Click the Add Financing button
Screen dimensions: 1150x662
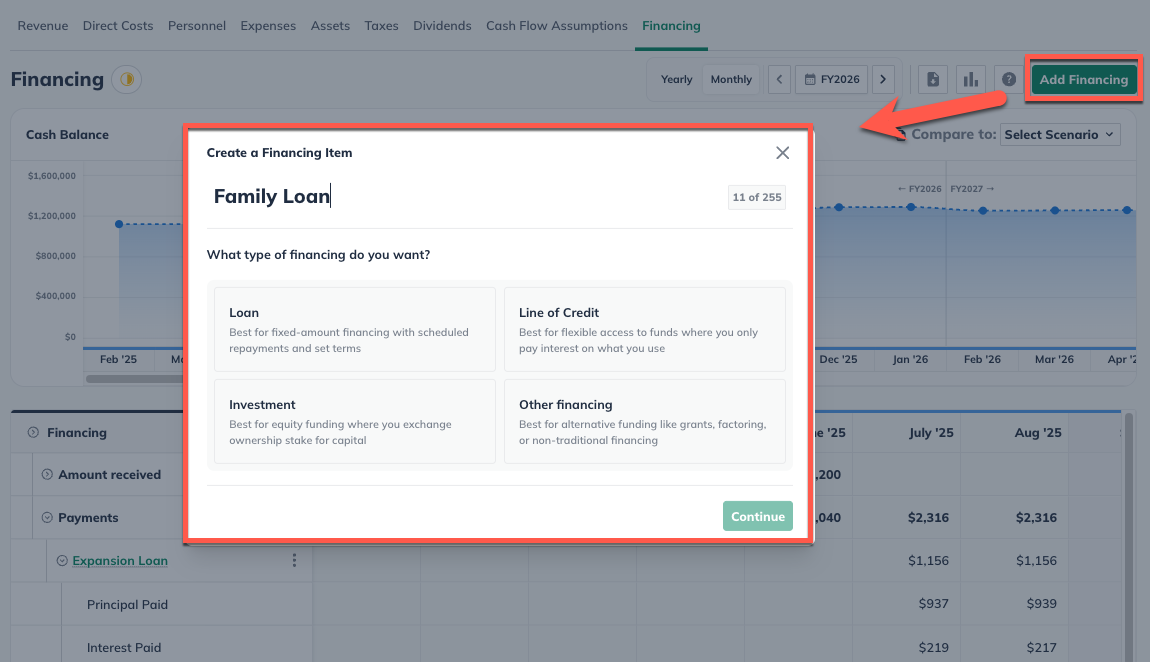pos(1083,79)
